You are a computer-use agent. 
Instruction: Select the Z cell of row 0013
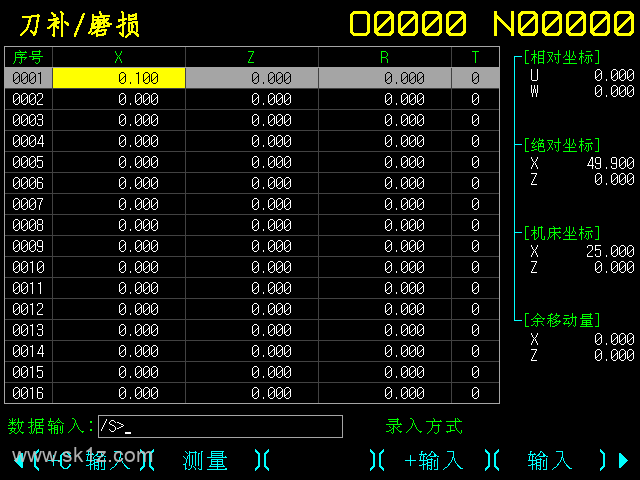(x=252, y=330)
